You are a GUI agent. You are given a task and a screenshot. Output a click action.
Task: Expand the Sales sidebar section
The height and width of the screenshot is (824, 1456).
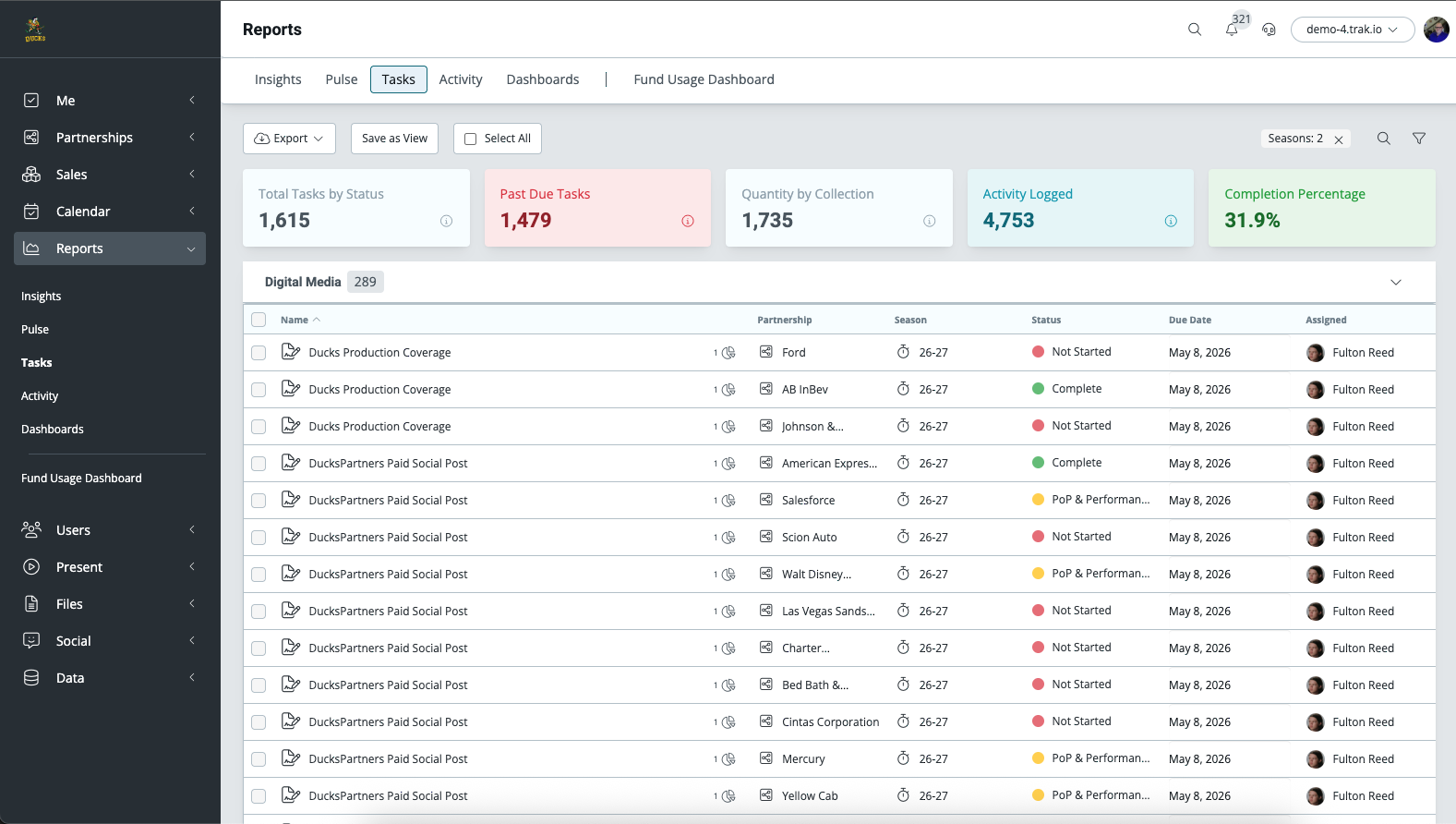(110, 175)
